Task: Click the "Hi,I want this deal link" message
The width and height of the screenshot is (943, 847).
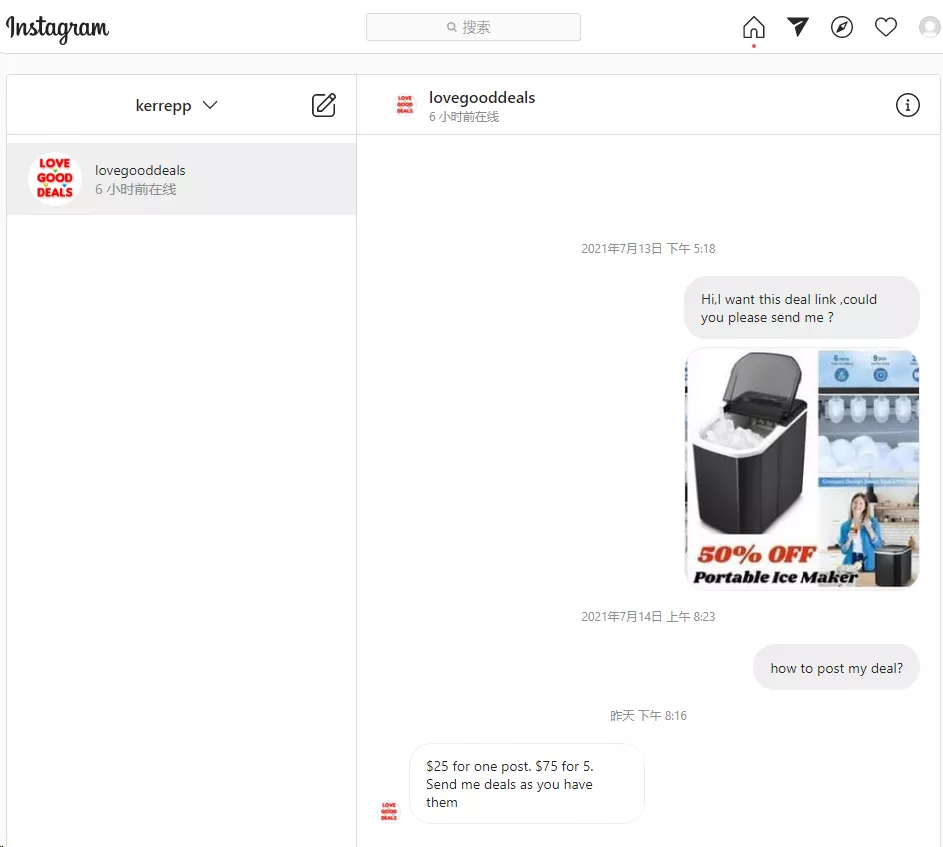Action: click(802, 308)
